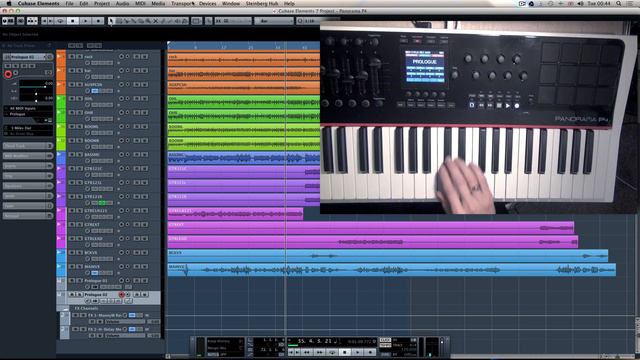Toggle the Auto-Scroll button in toolbar

(196, 21)
